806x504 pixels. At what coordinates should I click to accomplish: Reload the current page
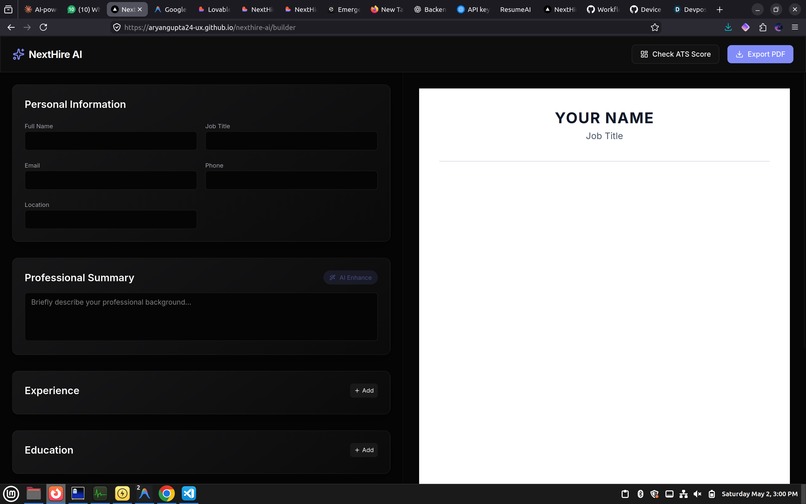[44, 27]
